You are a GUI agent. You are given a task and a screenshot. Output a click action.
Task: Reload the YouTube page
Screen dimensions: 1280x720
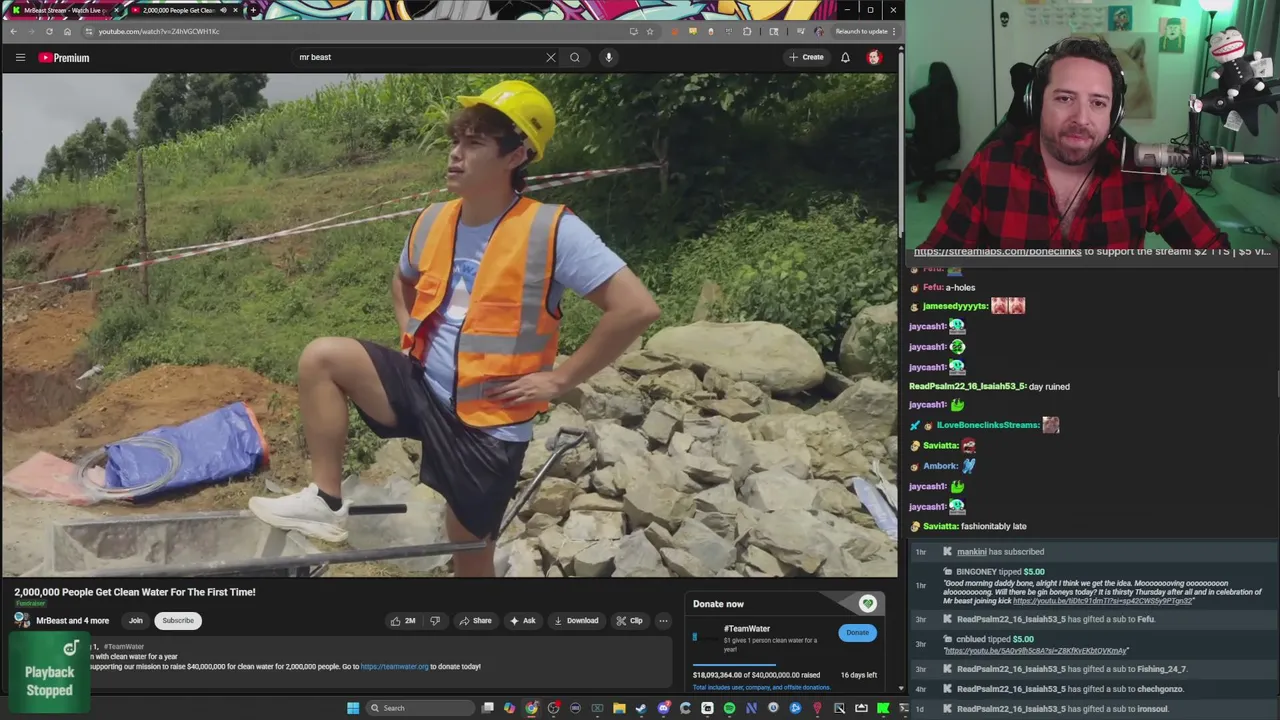point(49,31)
